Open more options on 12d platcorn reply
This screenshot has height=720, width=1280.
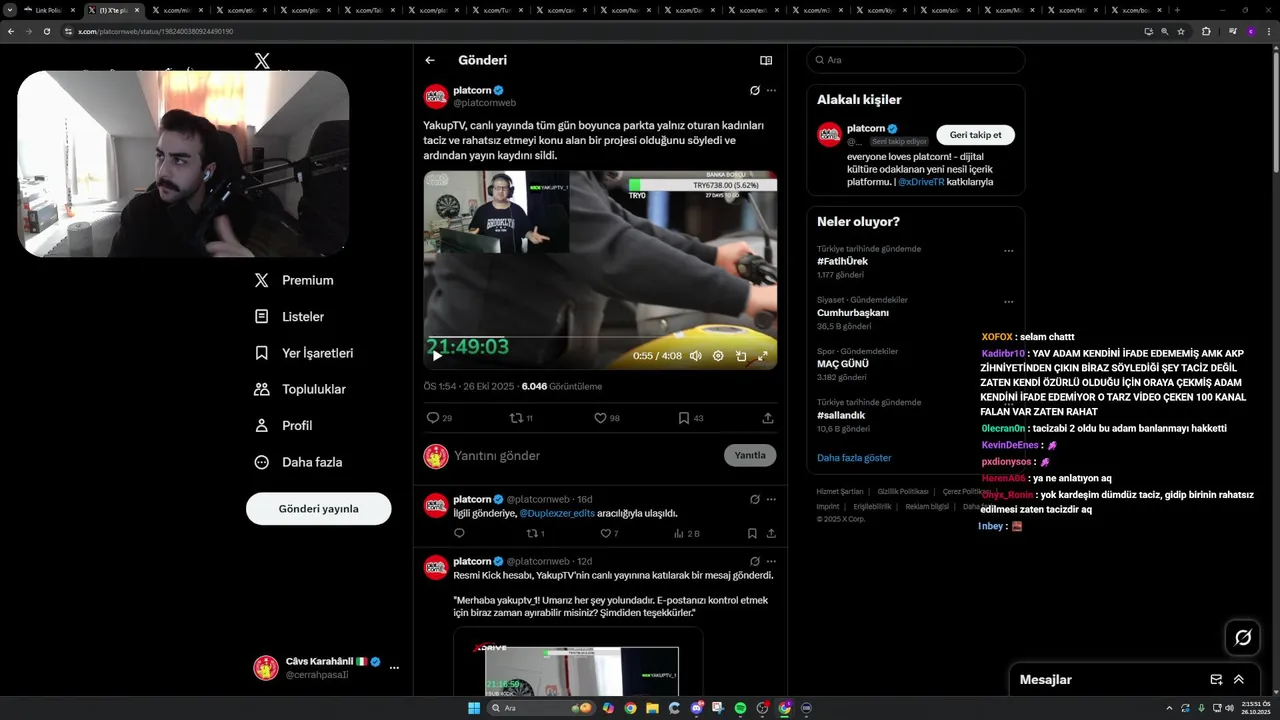(x=771, y=561)
